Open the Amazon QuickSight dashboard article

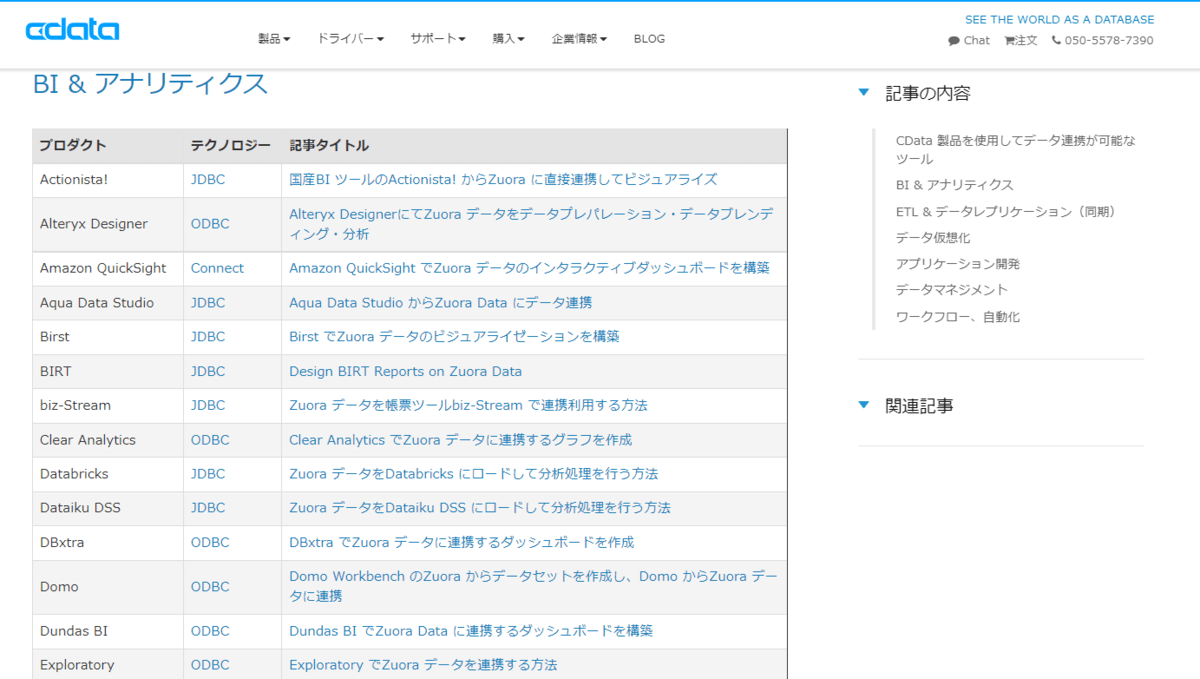[529, 268]
